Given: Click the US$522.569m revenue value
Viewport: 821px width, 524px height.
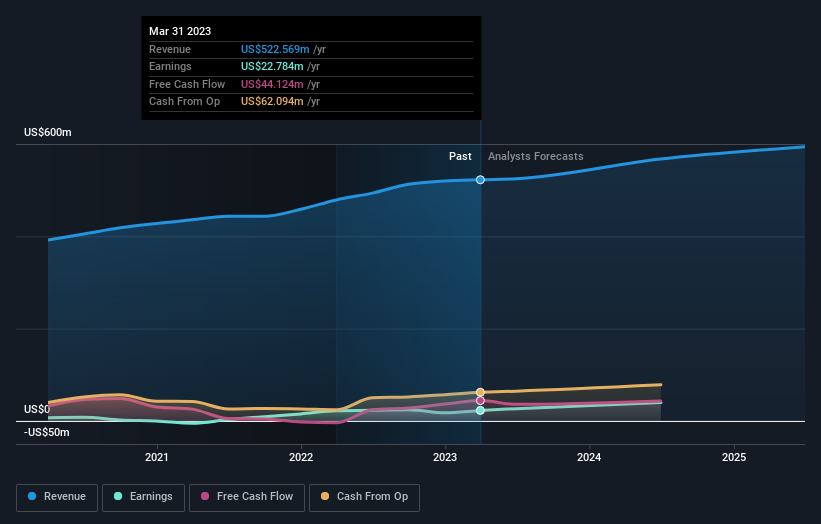Looking at the screenshot, I should tap(275, 49).
